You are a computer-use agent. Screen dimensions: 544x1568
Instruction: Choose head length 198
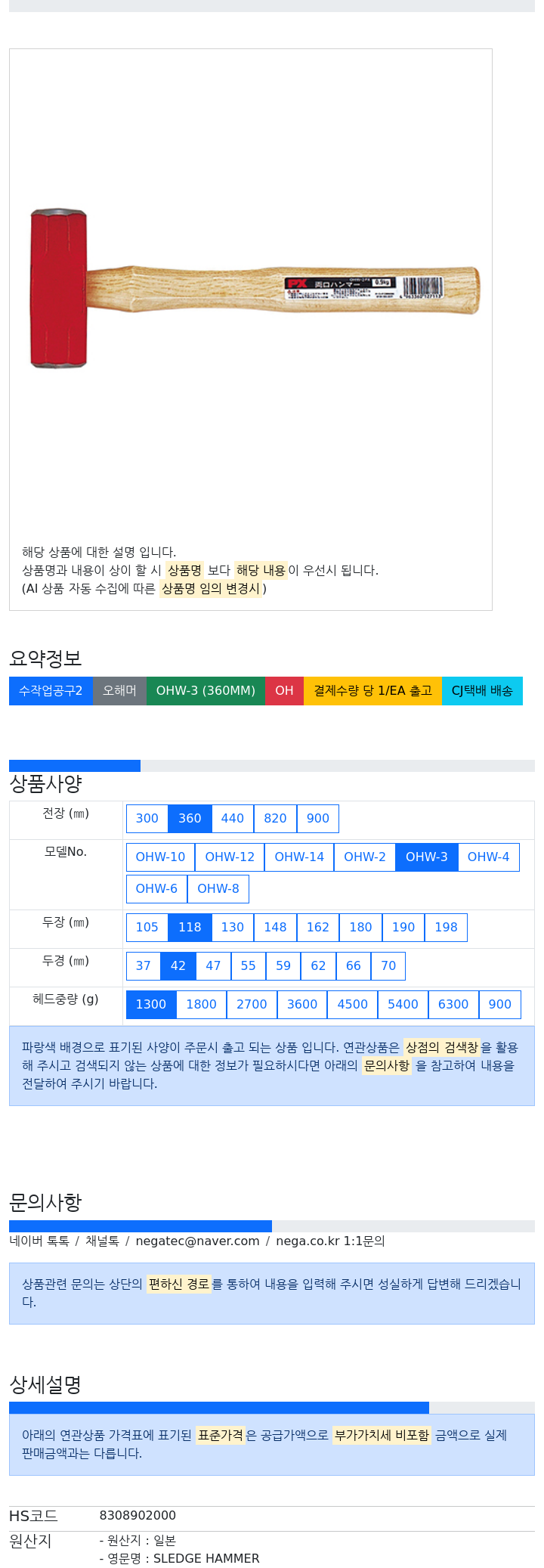(446, 928)
